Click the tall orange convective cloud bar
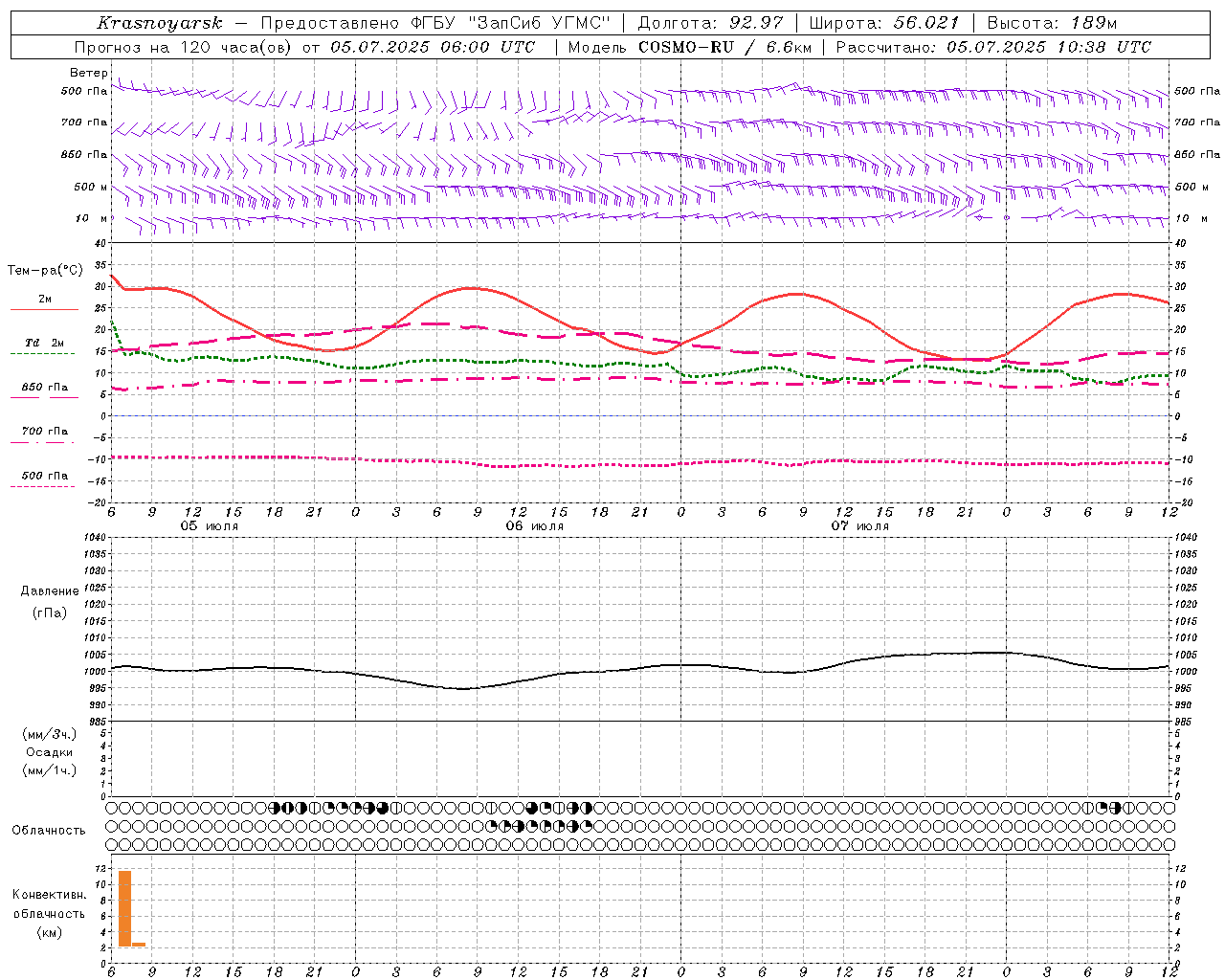This screenshot has width=1225, height=980. [x=125, y=908]
